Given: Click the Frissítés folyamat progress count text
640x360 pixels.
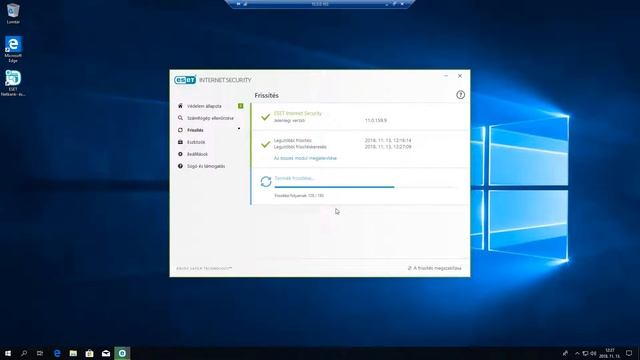Looking at the screenshot, I should coord(299,196).
